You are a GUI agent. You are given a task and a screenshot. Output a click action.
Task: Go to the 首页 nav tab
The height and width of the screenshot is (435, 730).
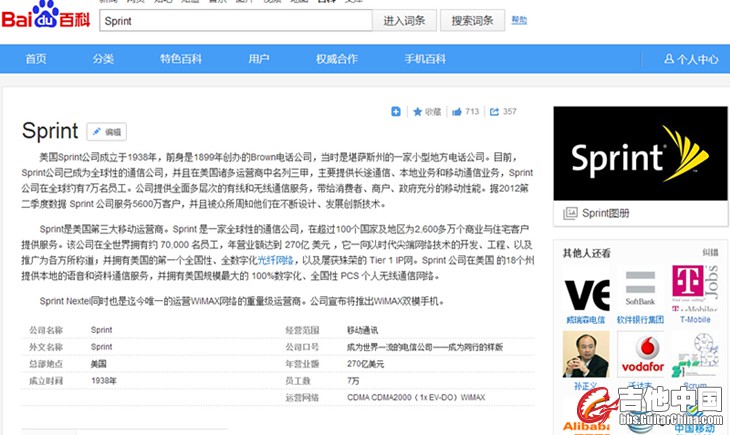tap(36, 59)
